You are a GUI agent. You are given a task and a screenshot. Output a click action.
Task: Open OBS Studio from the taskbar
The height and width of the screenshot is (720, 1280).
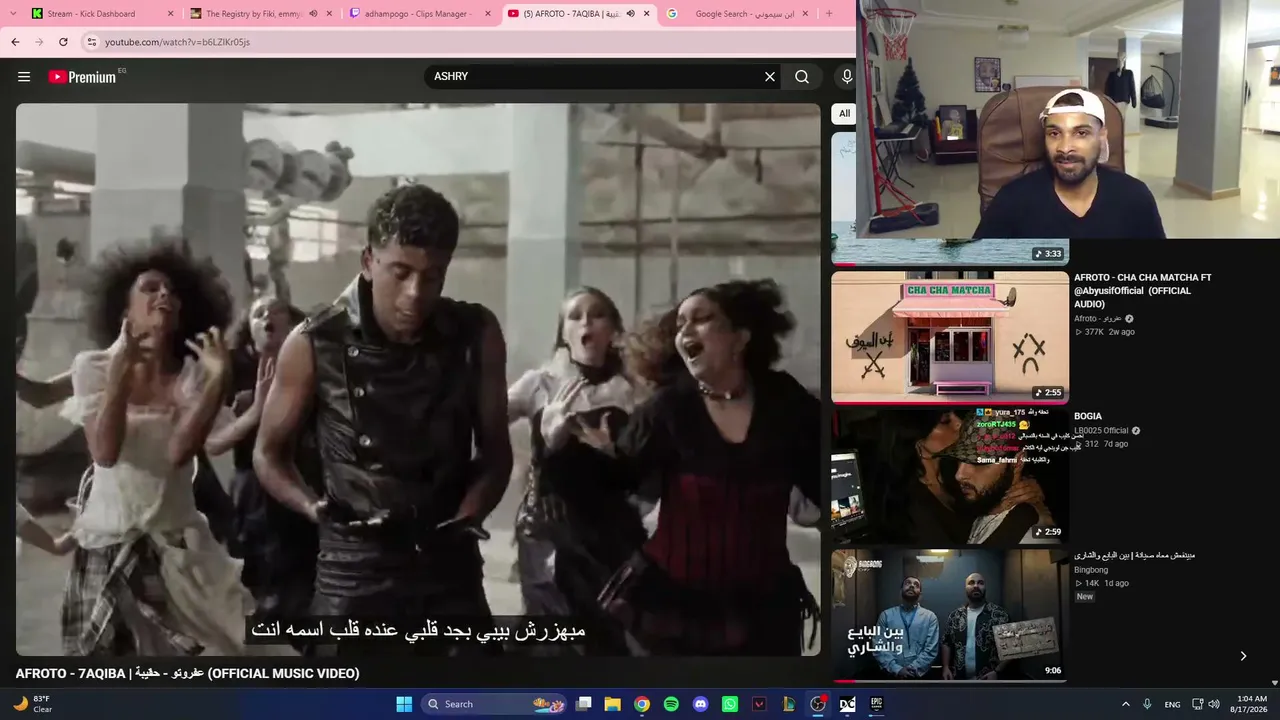tap(818, 704)
